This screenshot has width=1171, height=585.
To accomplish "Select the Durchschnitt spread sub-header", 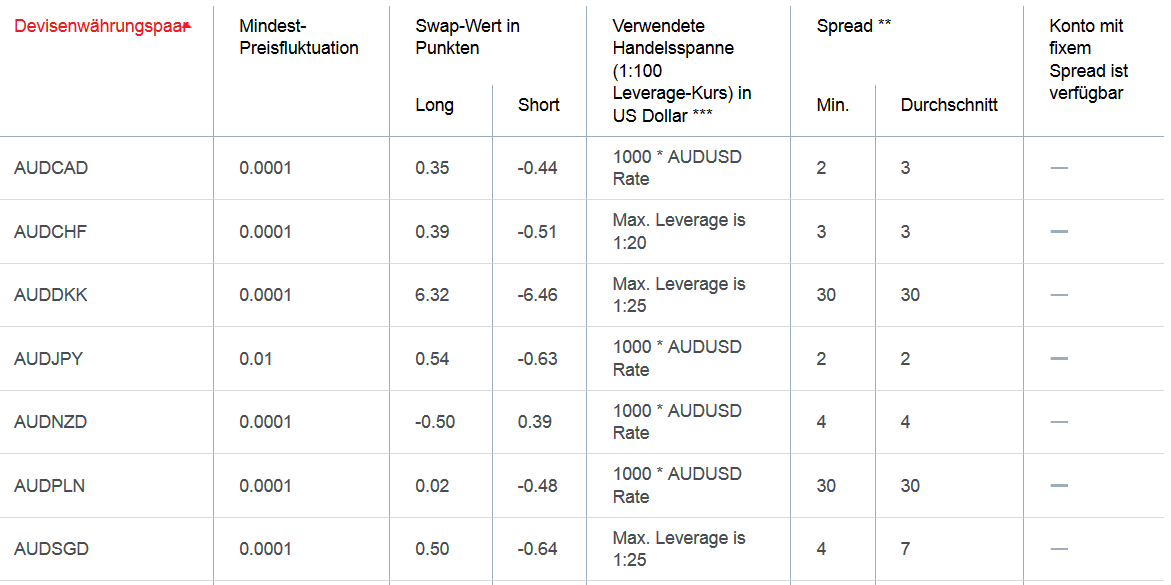I will (x=949, y=105).
